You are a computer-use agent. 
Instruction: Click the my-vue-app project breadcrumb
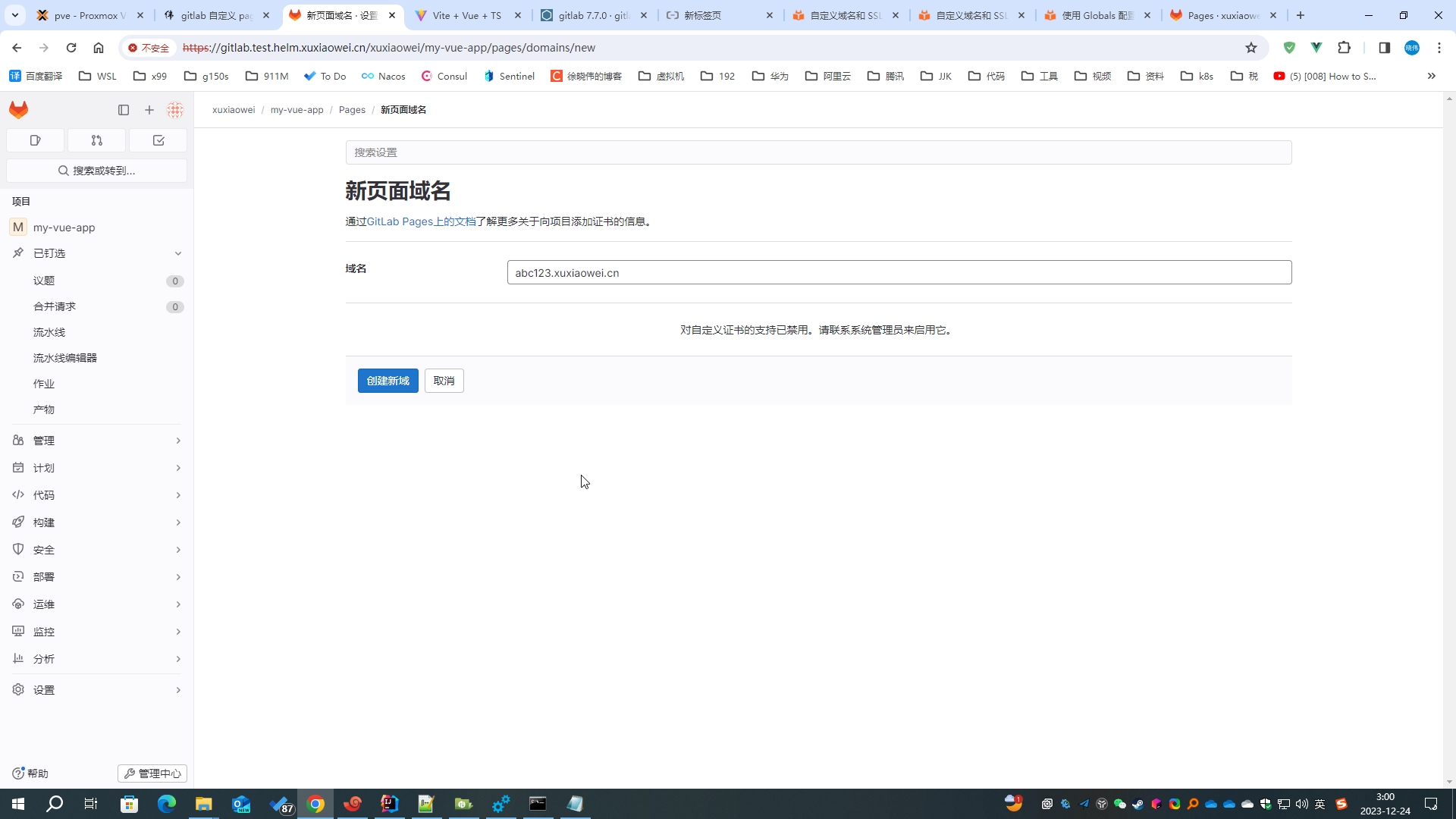pyautogui.click(x=297, y=109)
